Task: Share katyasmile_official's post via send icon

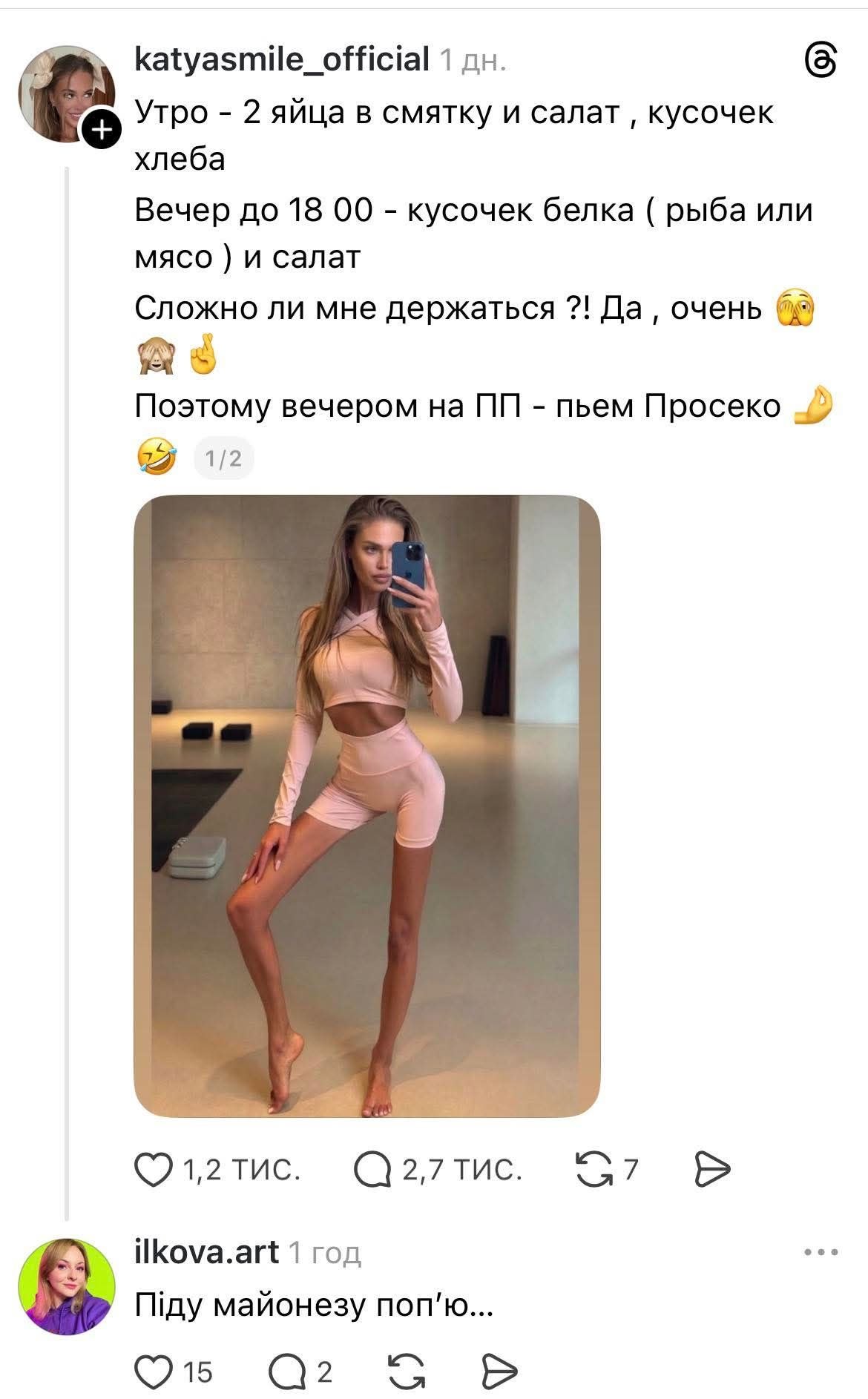Action: (713, 1170)
